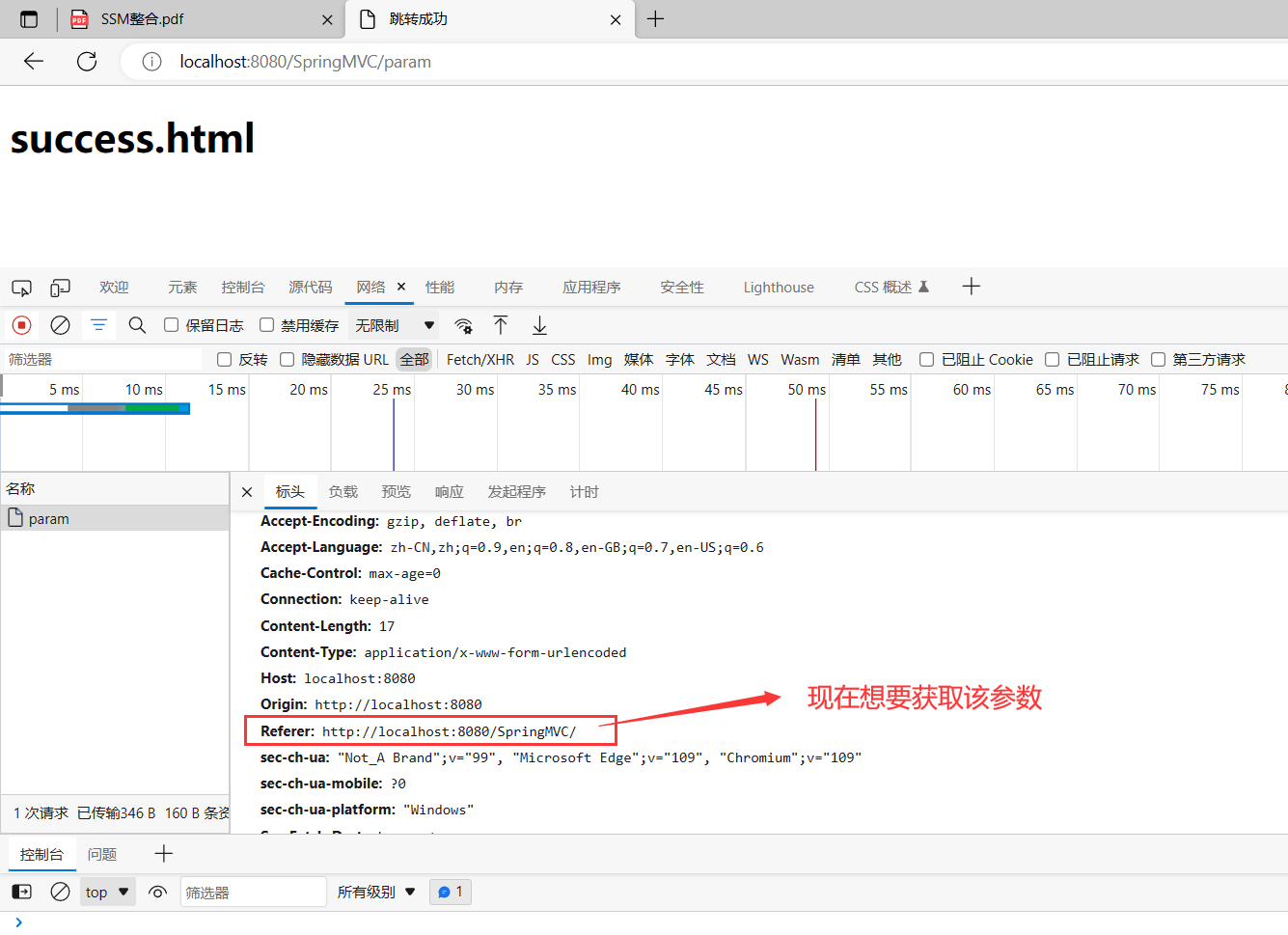This screenshot has width=1288, height=935.
Task: Open the 性能 panel
Action: [440, 288]
